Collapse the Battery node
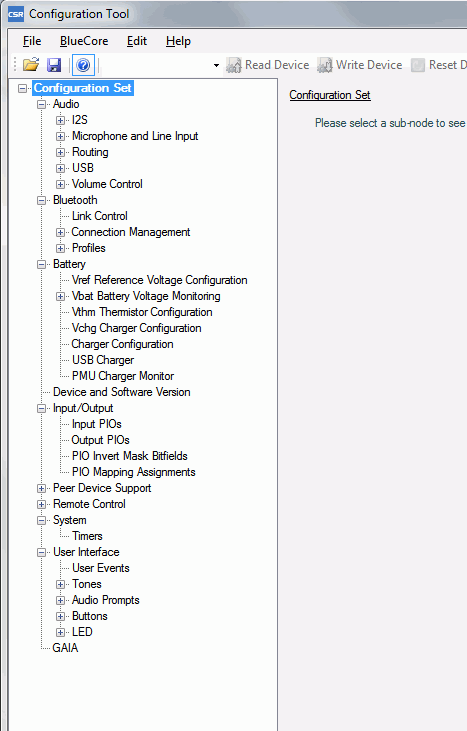Screen dimensions: 467x731 point(41,264)
